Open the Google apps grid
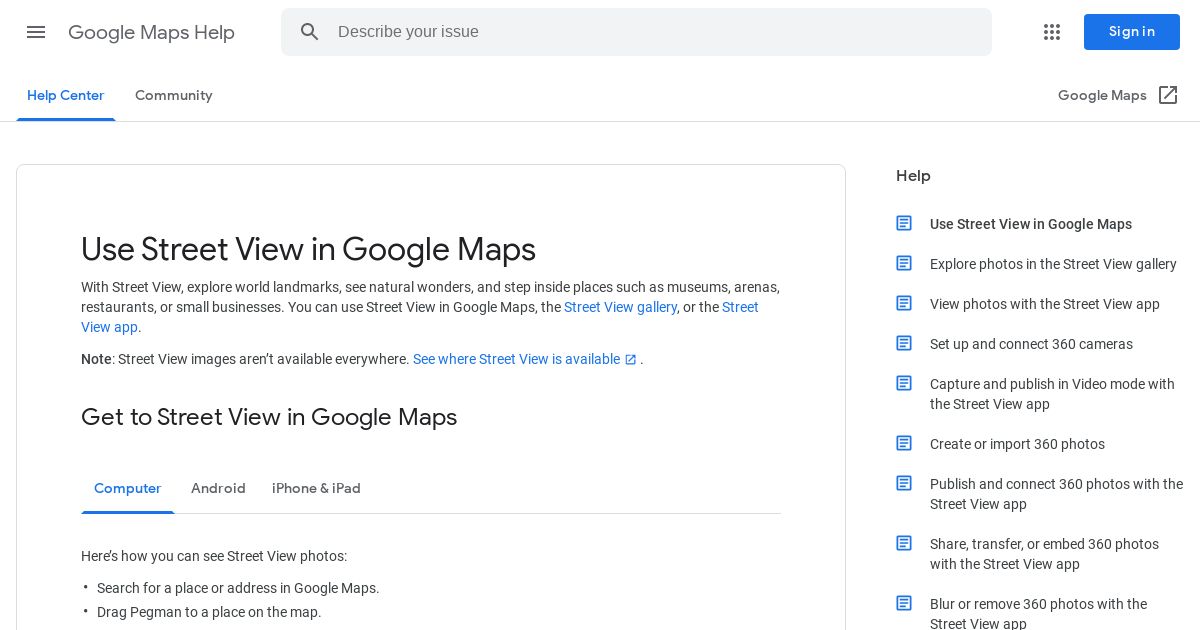The height and width of the screenshot is (630, 1200). coord(1052,32)
